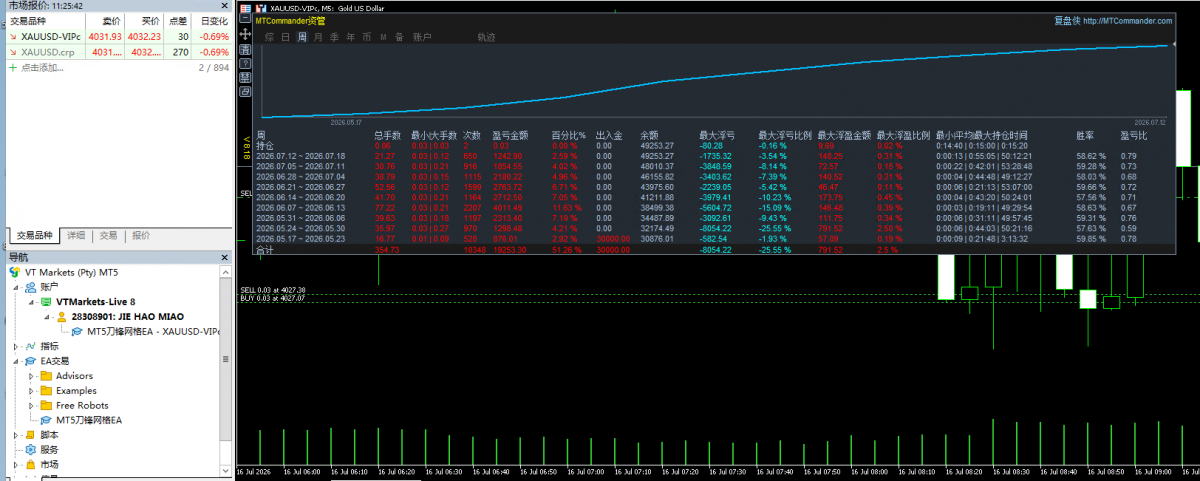
Task: Click the question mark help icon
Action: [245, 63]
